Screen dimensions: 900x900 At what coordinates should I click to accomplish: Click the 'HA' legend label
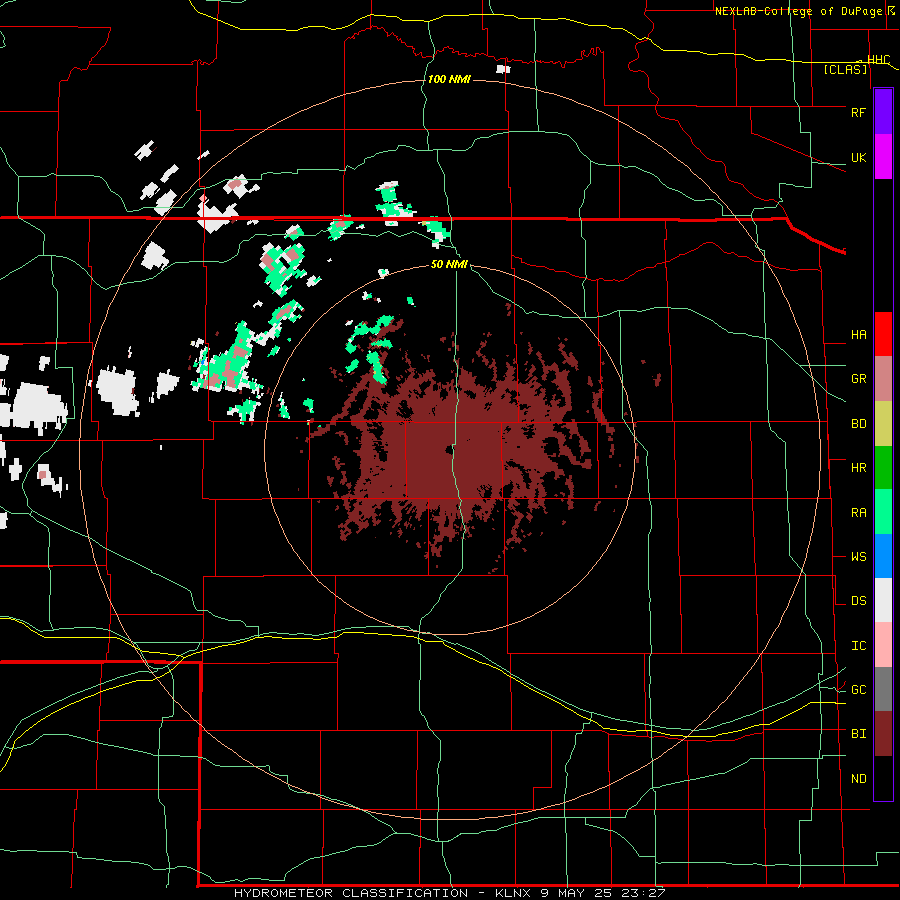(x=858, y=335)
